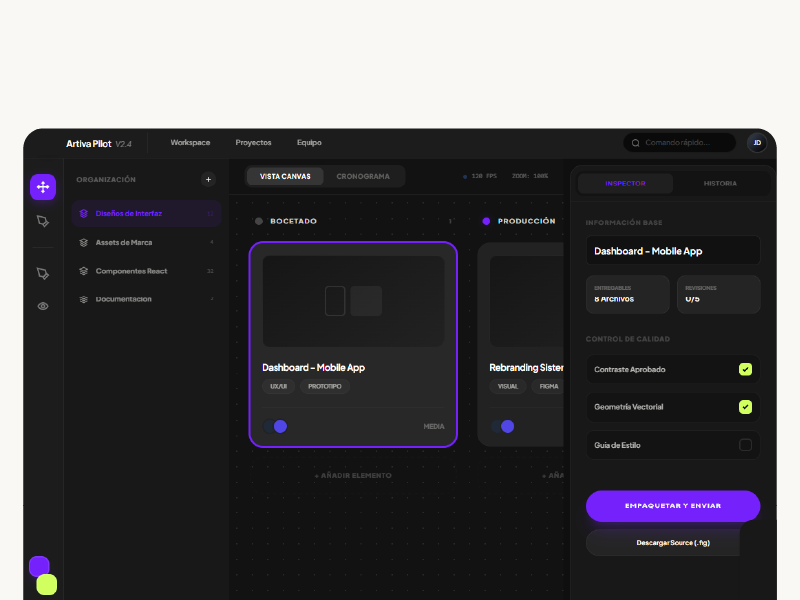Screen dimensions: 800x600
Task: Click Descargar Source (.fig)
Action: (672, 542)
